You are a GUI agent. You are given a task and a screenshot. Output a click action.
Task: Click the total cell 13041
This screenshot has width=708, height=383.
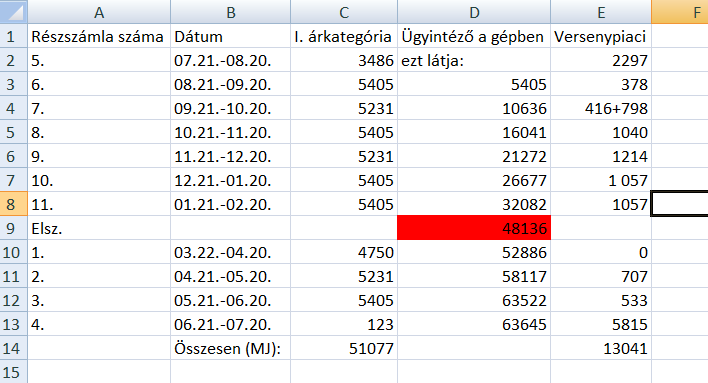pos(601,348)
